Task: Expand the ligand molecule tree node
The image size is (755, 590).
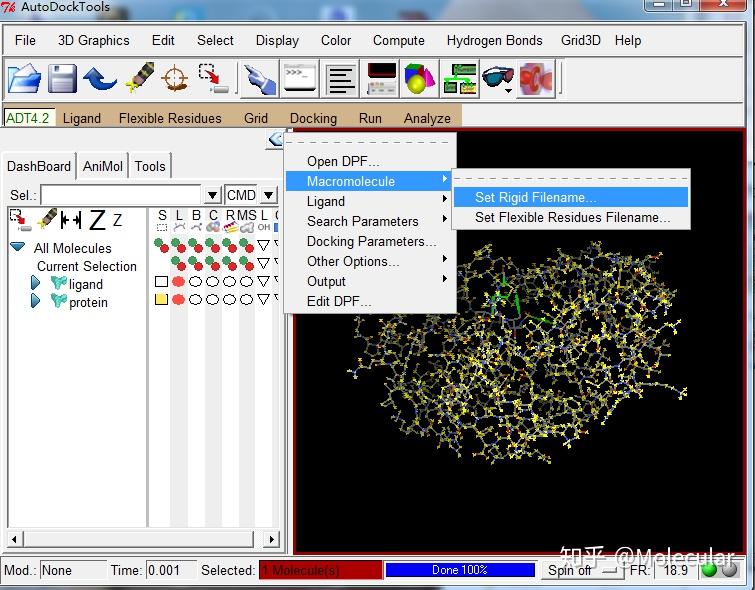Action: [36, 283]
